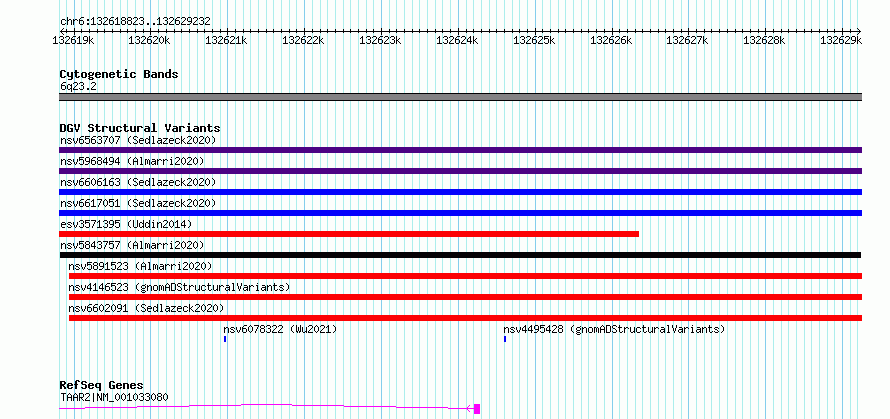Click the 132621k ruler tick label

(x=227, y=40)
